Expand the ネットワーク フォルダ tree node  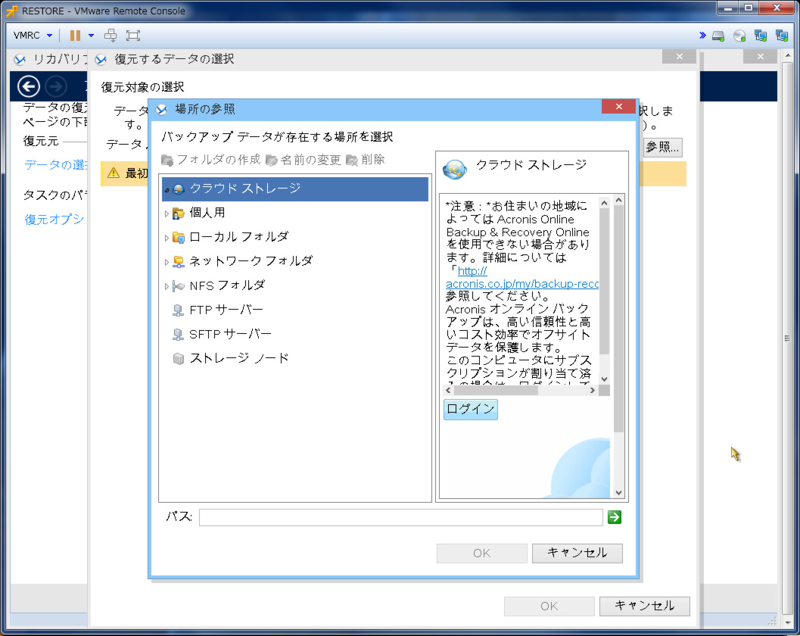tap(166, 262)
